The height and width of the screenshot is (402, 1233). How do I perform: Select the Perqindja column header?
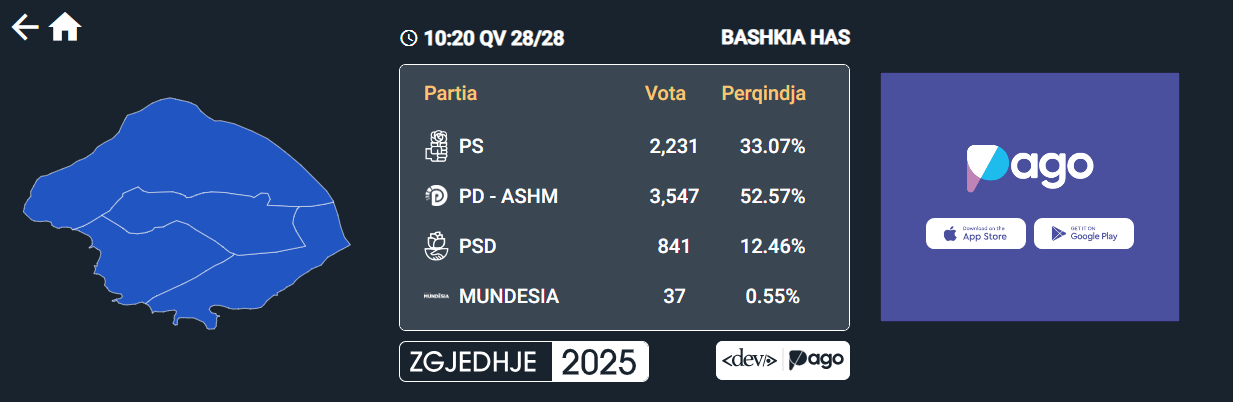[x=763, y=94]
